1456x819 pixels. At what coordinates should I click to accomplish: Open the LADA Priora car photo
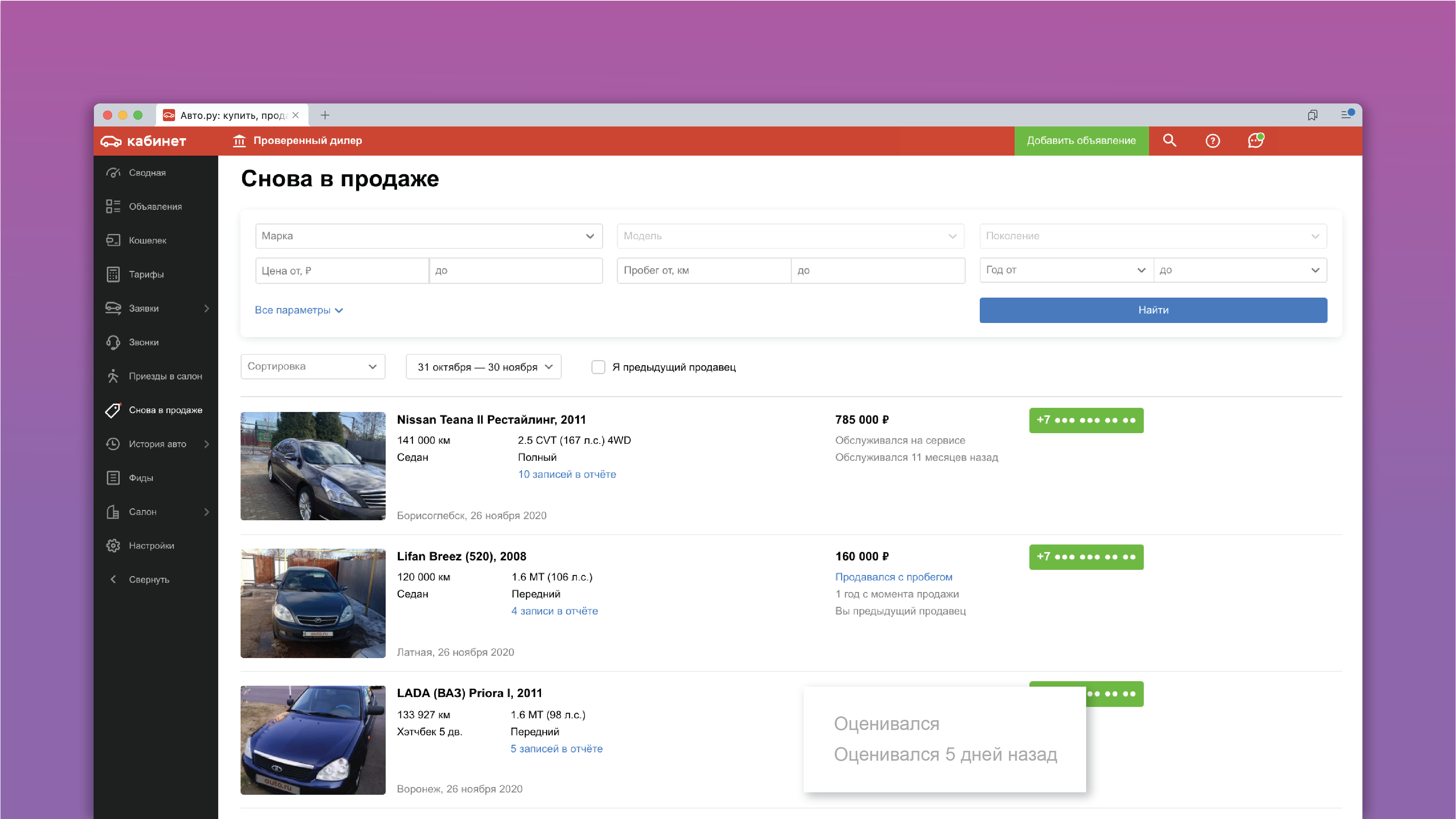point(313,741)
